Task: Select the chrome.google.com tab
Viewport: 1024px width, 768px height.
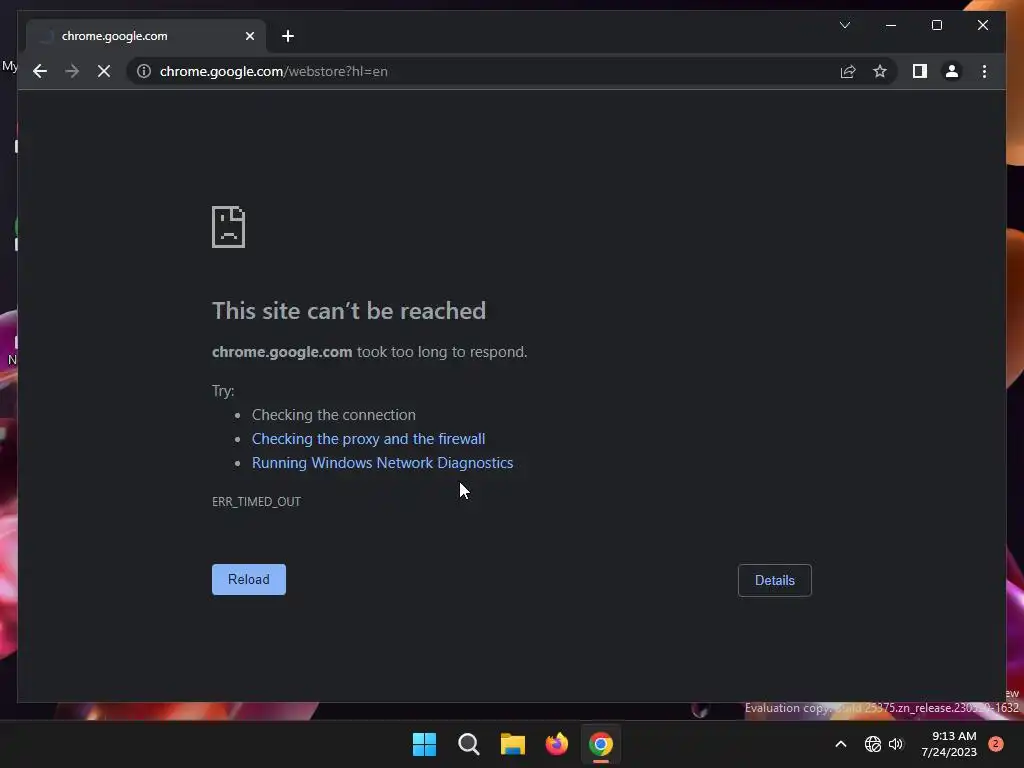Action: [145, 36]
